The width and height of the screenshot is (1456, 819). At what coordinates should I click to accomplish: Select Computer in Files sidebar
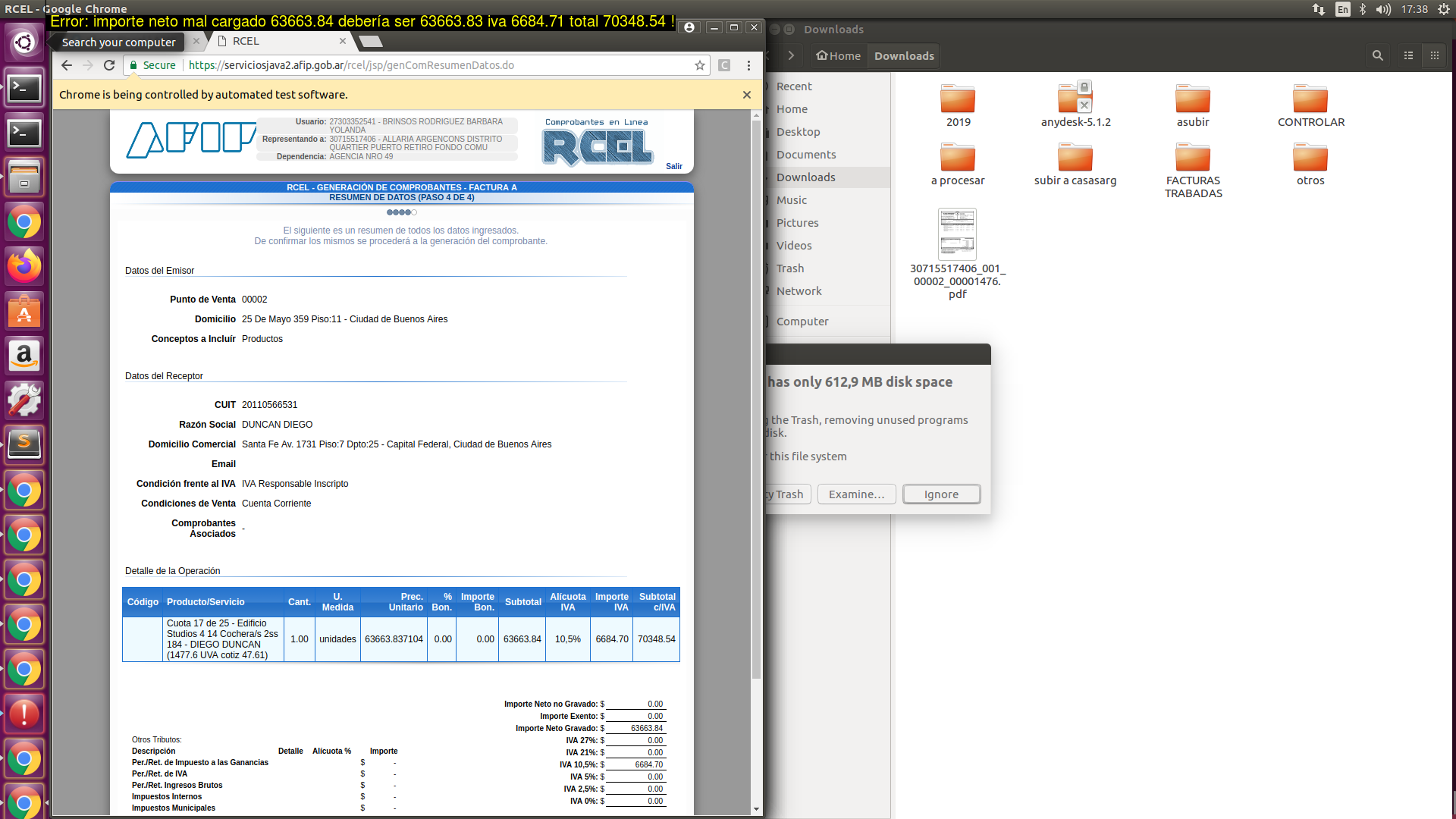point(802,322)
